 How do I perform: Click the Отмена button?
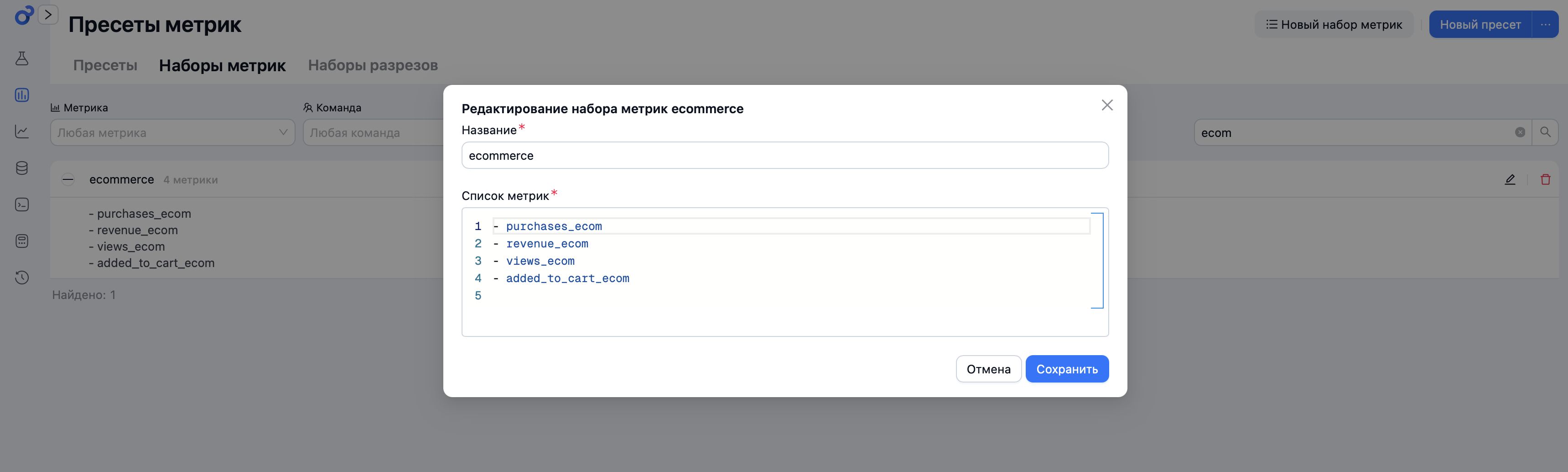(988, 369)
